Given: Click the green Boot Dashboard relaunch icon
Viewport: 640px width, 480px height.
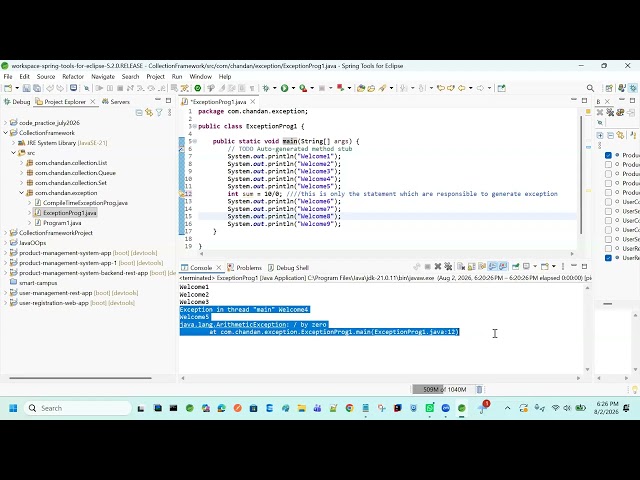Looking at the screenshot, I should pyautogui.click(x=198, y=88).
